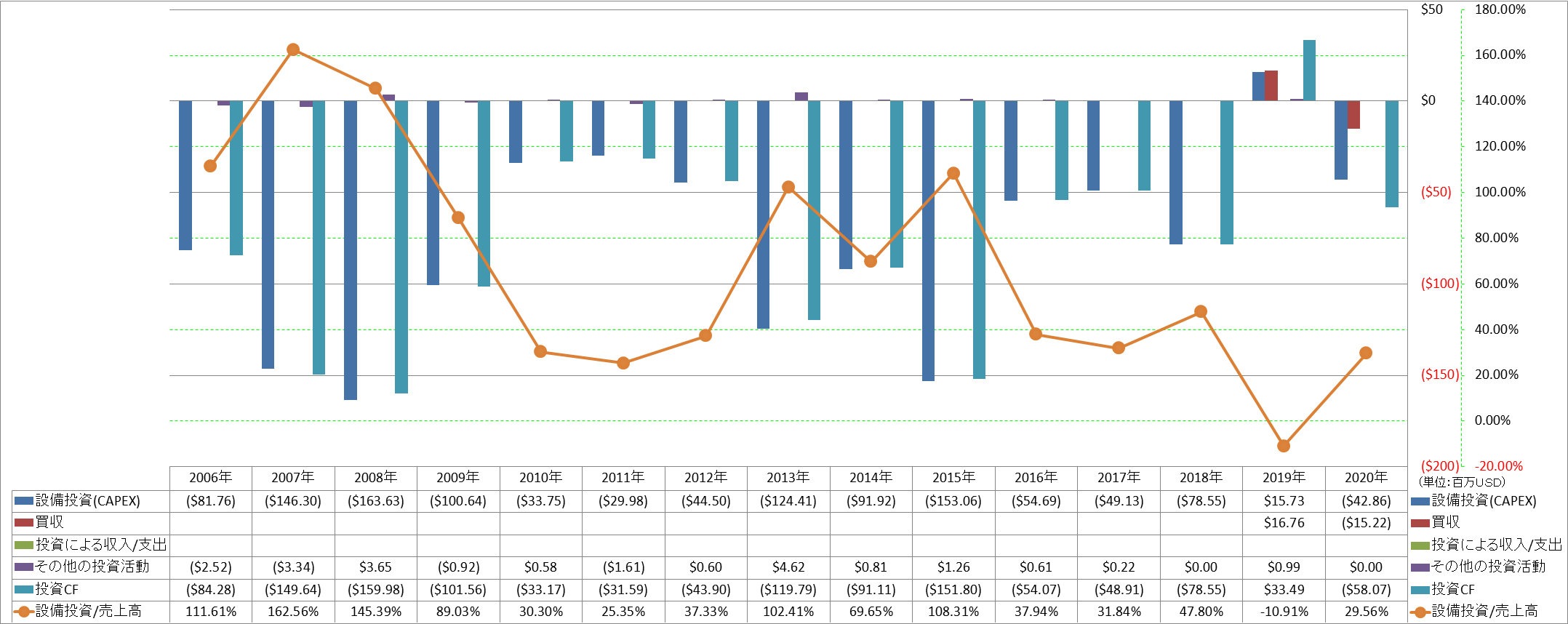Select left legend red swatch 買収
The width and height of the screenshot is (1568, 624).
pos(24,523)
